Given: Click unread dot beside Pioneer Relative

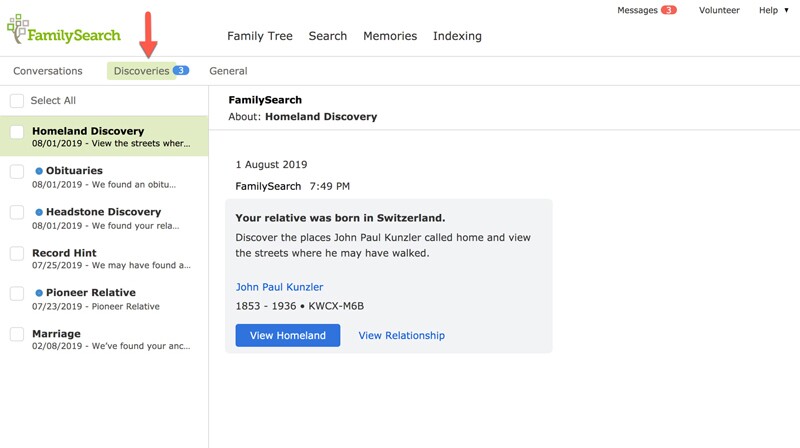Looking at the screenshot, I should click(x=39, y=293).
